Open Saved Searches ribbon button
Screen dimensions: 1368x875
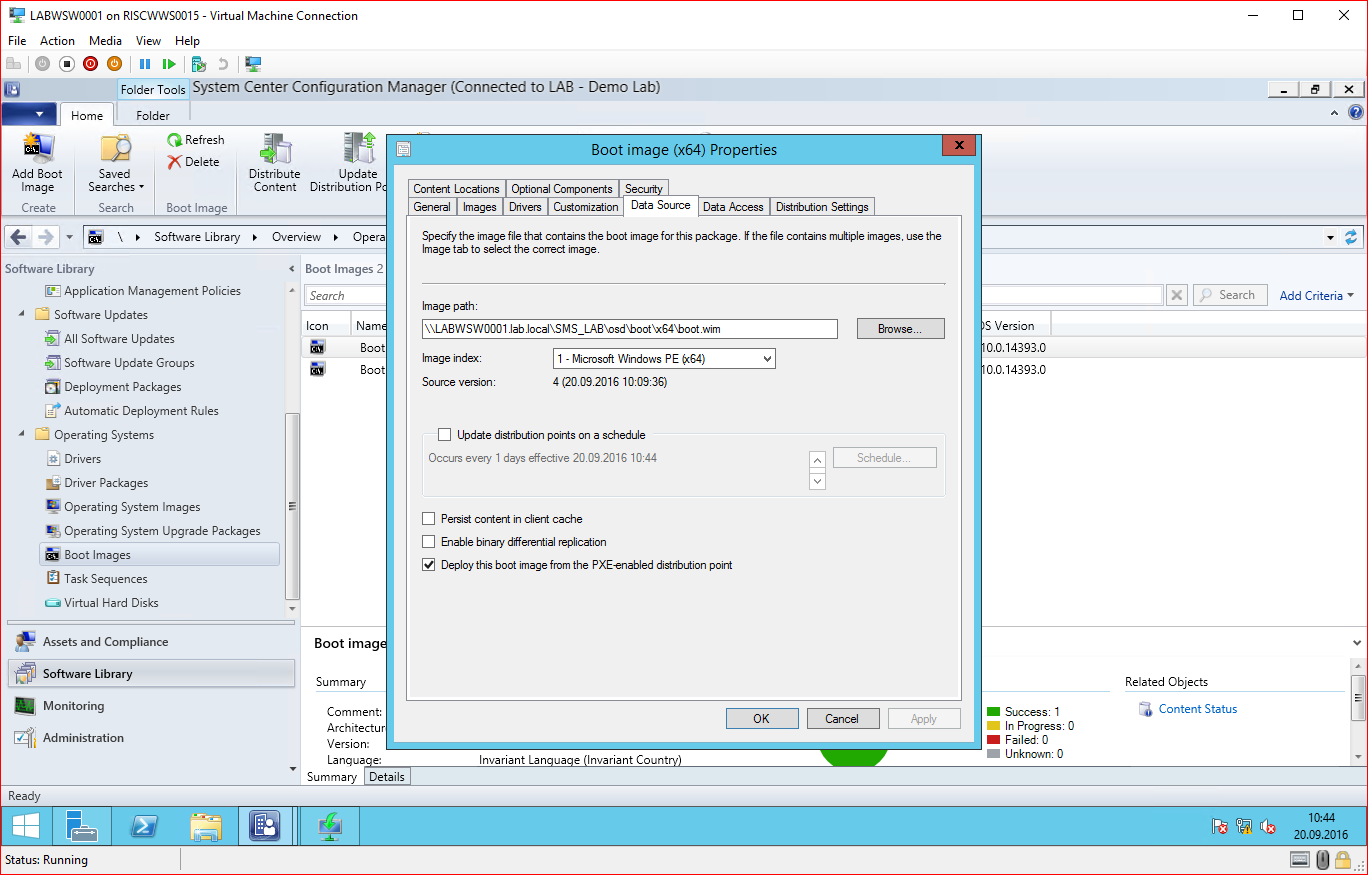tap(115, 164)
